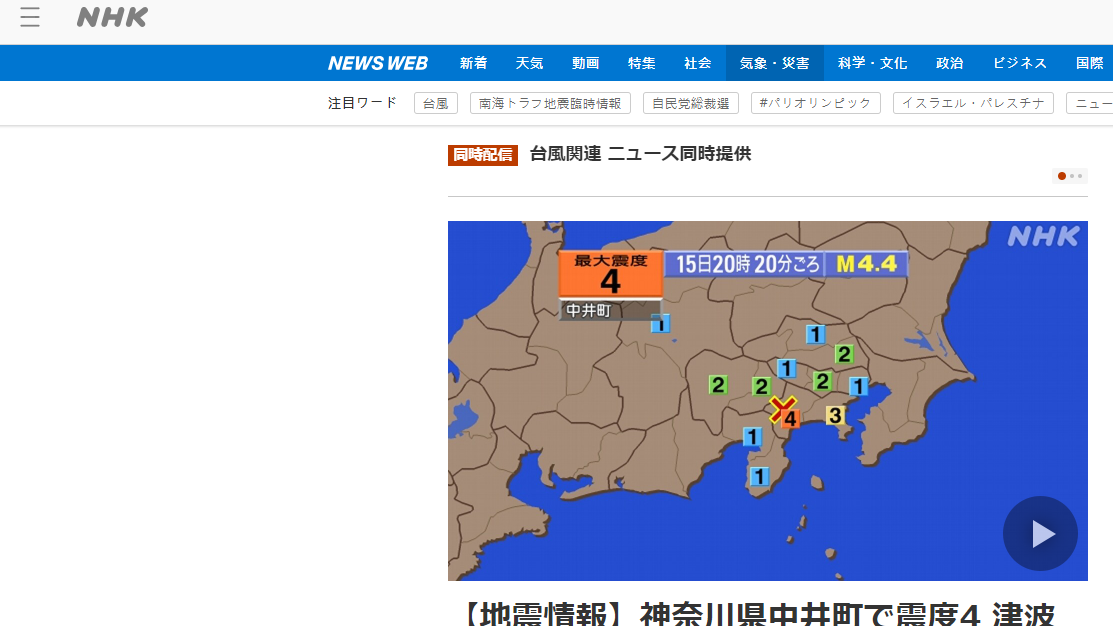Screen dimensions: 1113x626
Task: Open the 天気 weather tab
Action: [x=529, y=63]
